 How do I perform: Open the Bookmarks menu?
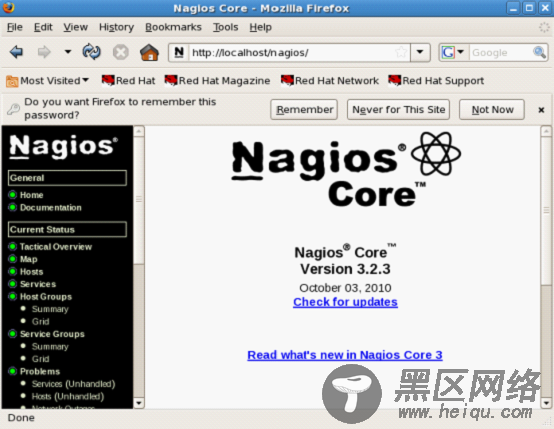(173, 27)
